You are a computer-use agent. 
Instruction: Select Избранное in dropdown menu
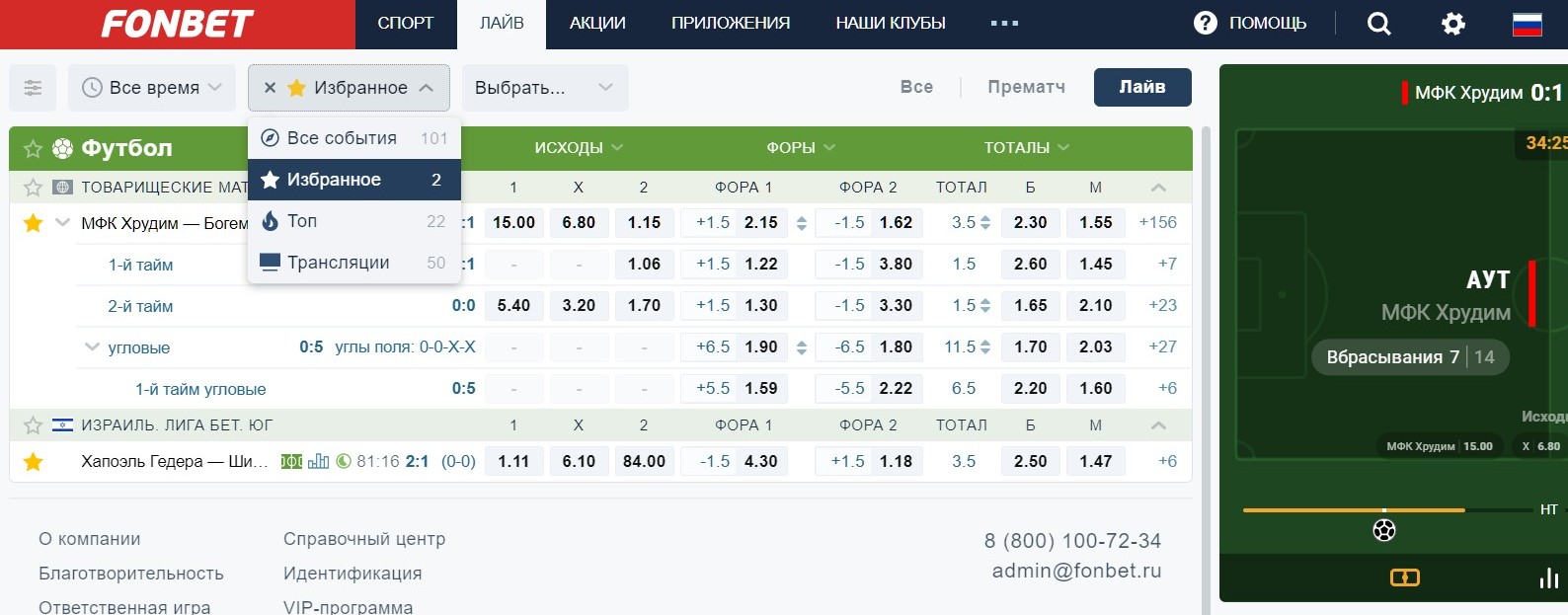pyautogui.click(x=354, y=180)
